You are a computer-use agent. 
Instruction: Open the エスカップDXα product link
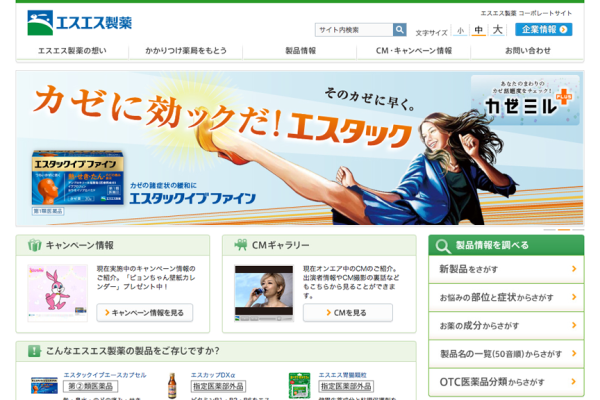pos(213,375)
